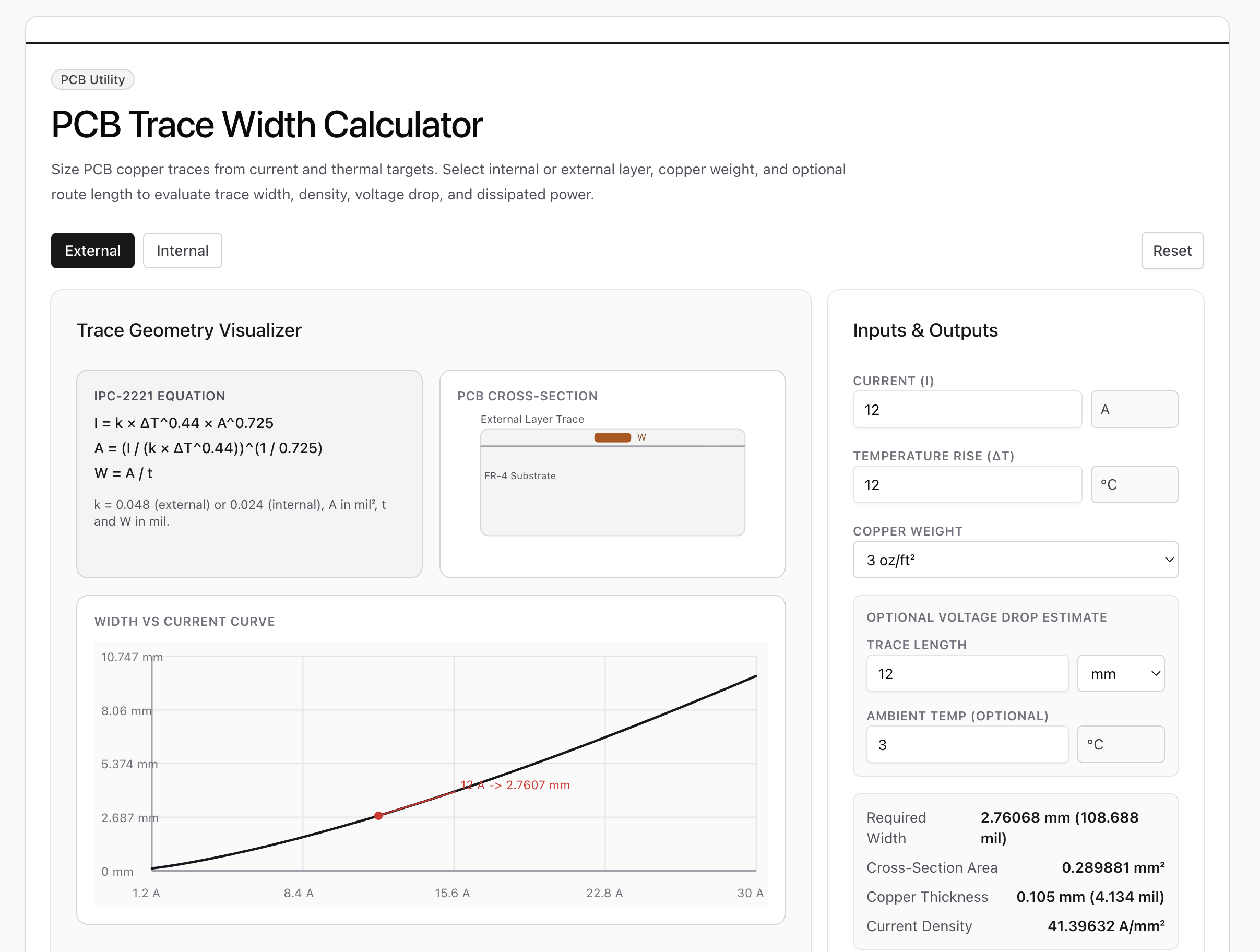
Task: Open the trace length unit mm dropdown
Action: [1120, 674]
